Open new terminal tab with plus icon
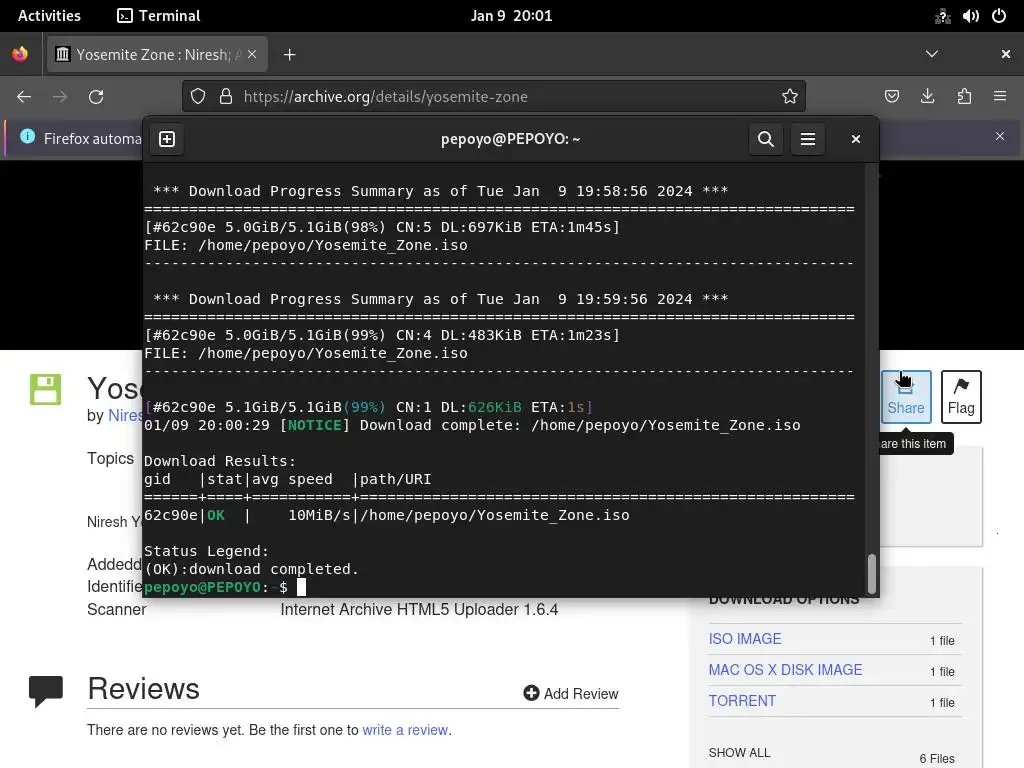Screen dimensions: 1024x768 167,139
